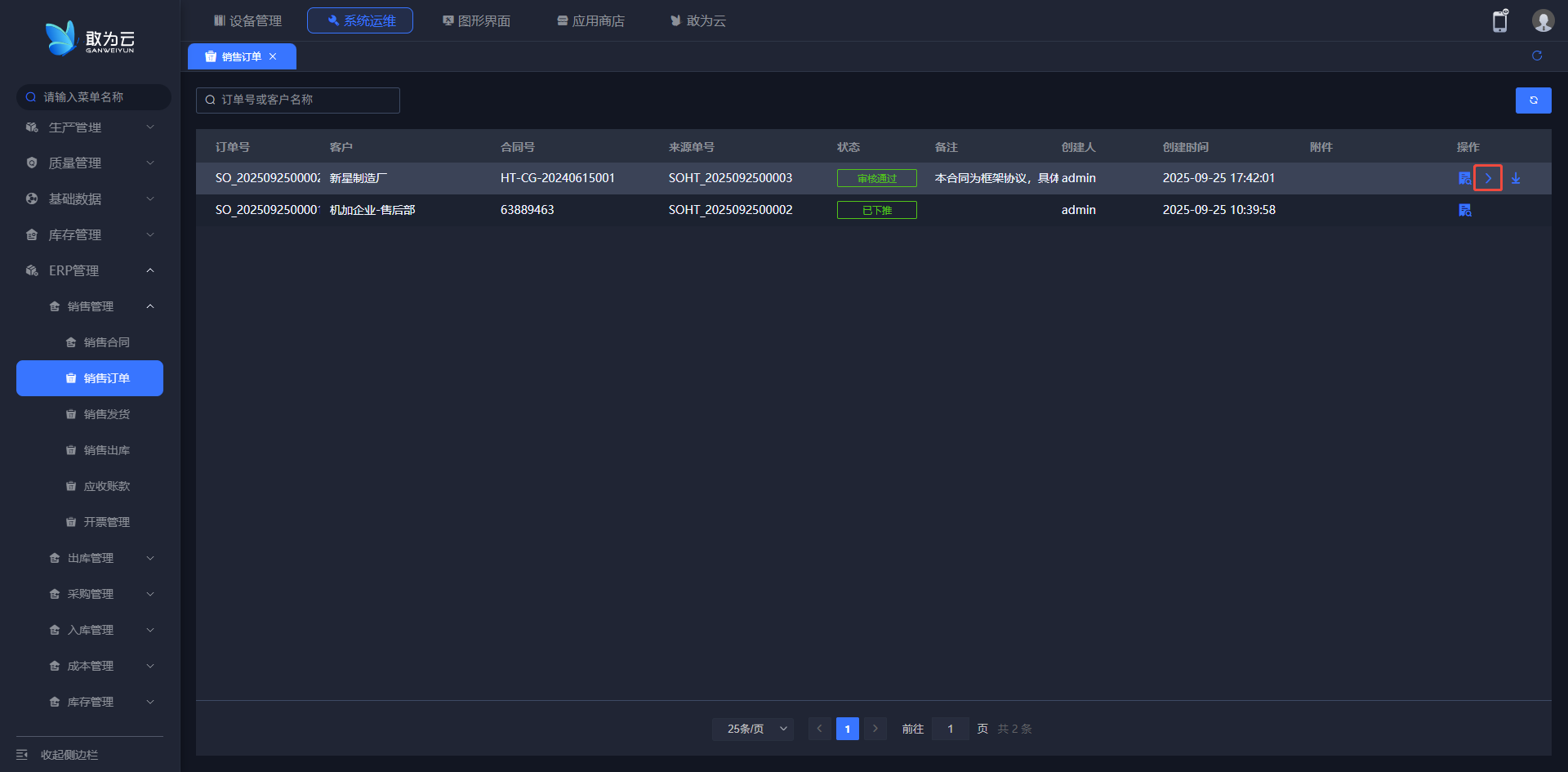Expand the 出库管理 submenu
The width and height of the screenshot is (1568, 772).
pyautogui.click(x=90, y=558)
